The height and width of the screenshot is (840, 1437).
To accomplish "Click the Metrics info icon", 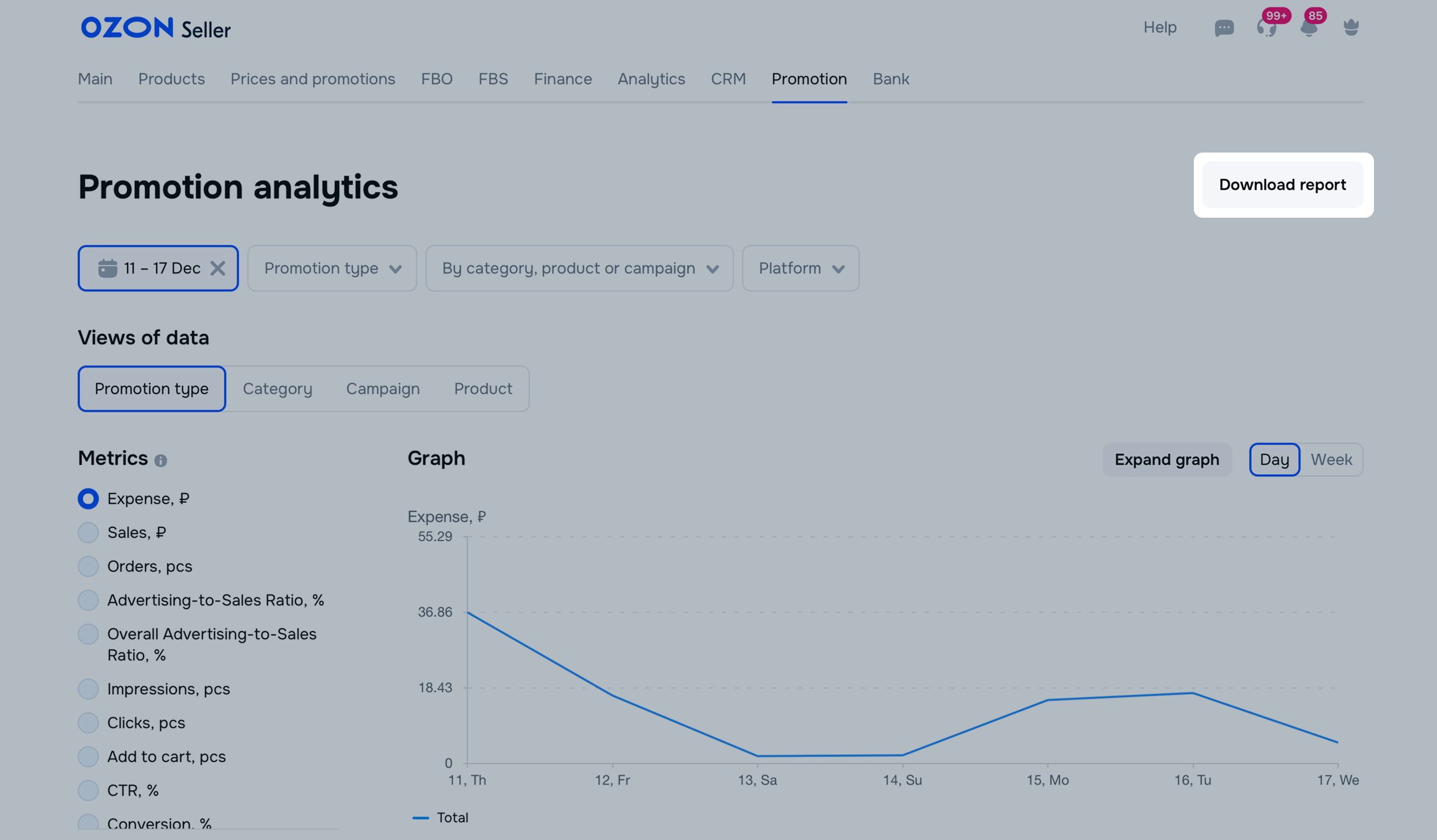I will point(161,461).
